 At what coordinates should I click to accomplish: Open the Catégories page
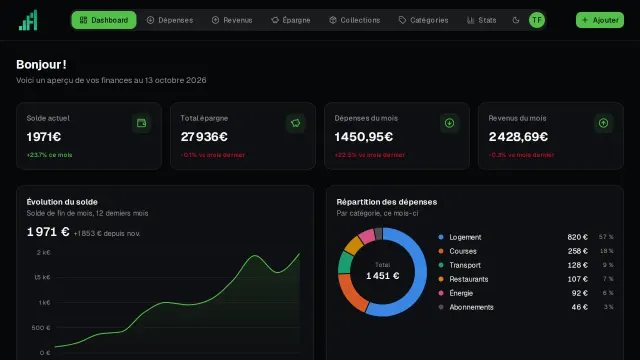click(x=423, y=20)
